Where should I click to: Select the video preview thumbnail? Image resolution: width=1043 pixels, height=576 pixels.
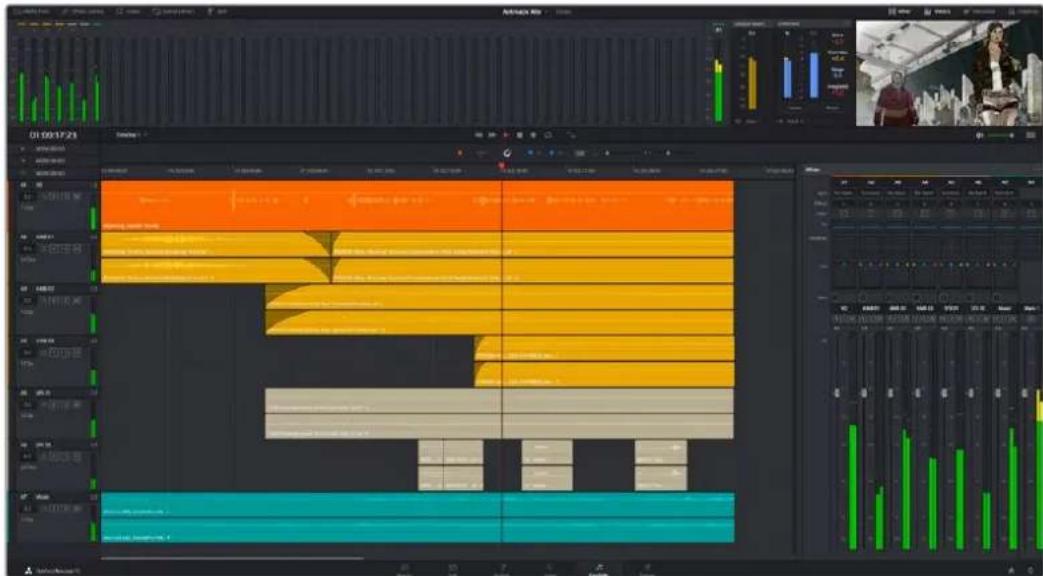pyautogui.click(x=947, y=72)
